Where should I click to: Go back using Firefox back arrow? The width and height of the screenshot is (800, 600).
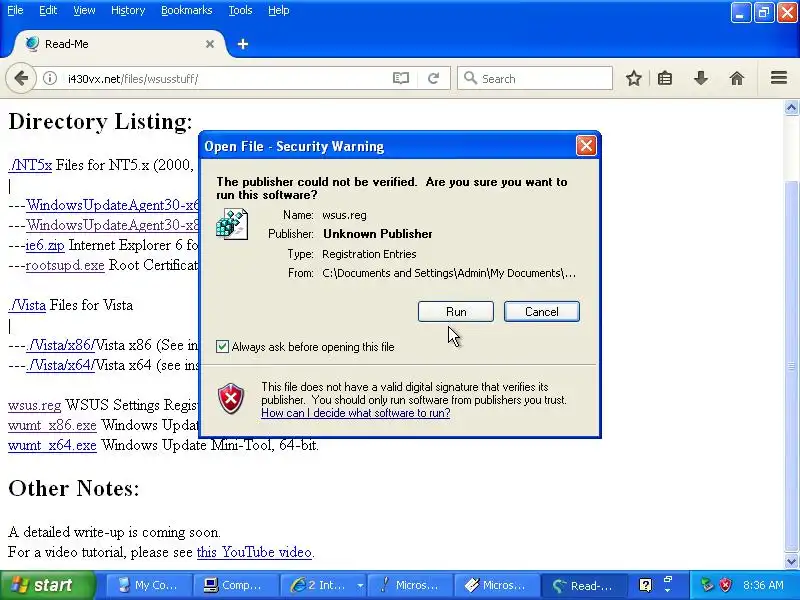tap(21, 79)
